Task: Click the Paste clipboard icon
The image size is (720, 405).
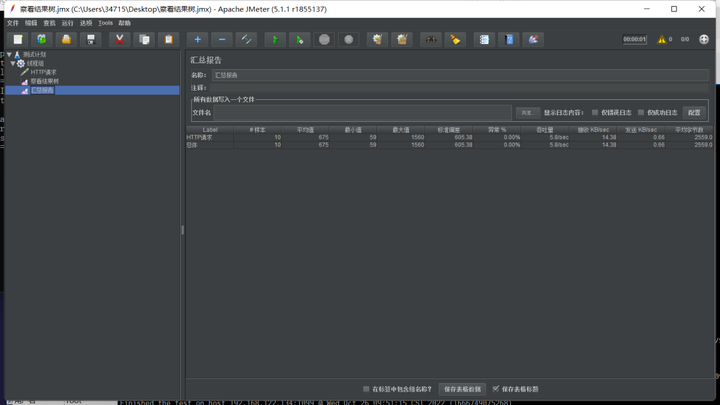Action: [x=169, y=39]
